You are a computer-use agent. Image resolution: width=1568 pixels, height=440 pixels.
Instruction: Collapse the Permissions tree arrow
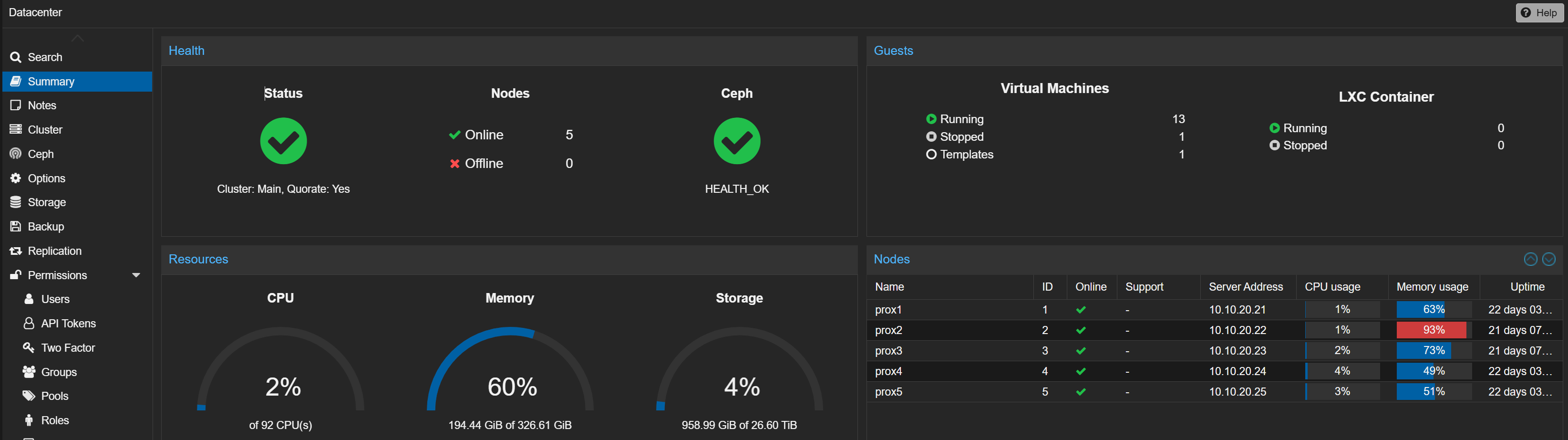pyautogui.click(x=136, y=275)
